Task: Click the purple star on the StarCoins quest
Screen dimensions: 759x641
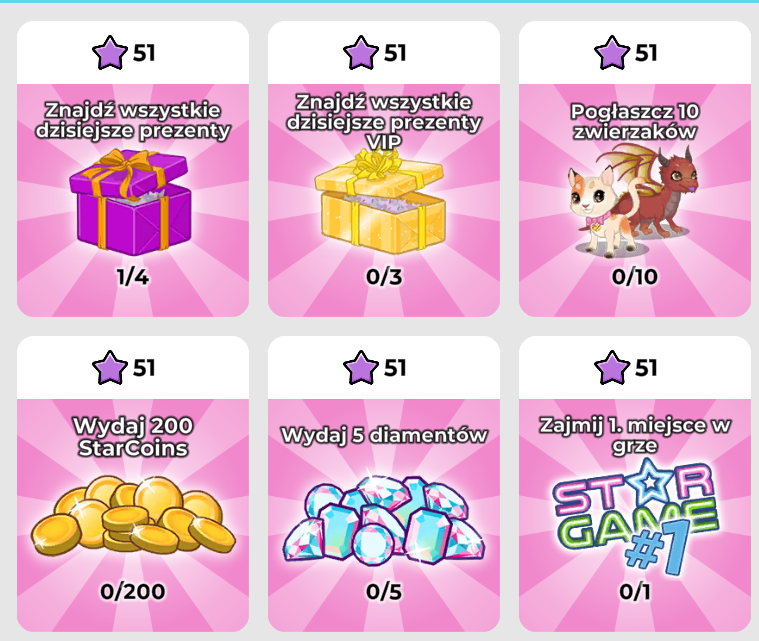Action: [110, 368]
